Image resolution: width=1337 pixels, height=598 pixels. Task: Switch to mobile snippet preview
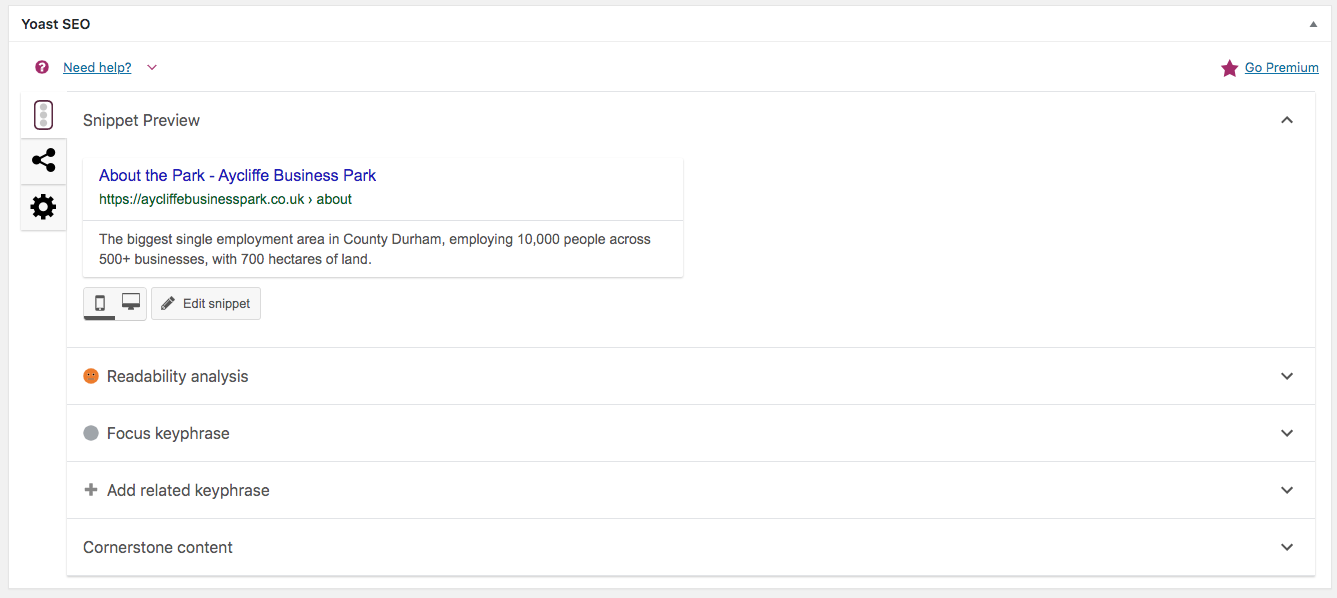[100, 303]
